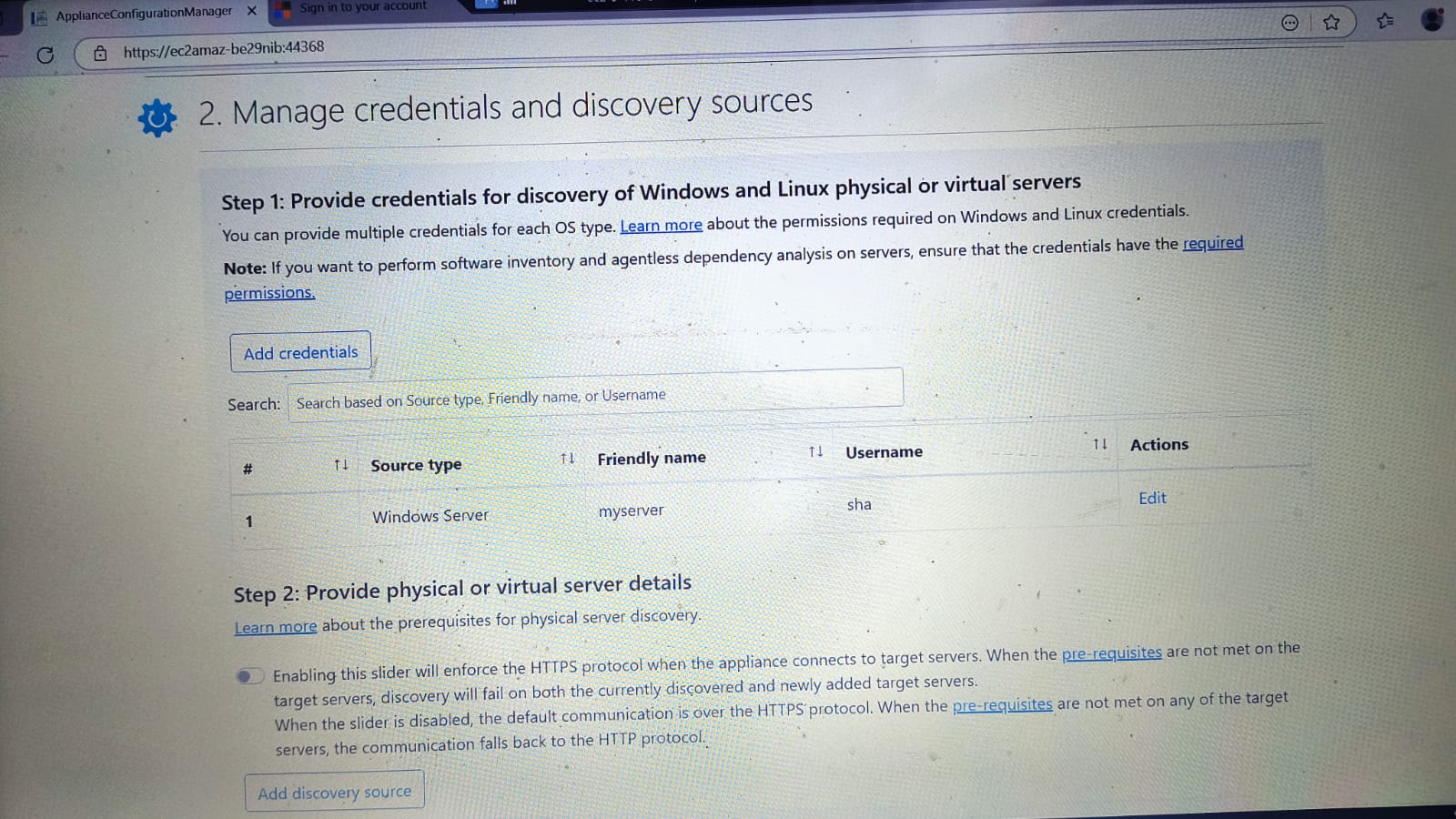This screenshot has height=819, width=1456.
Task: Open the browser profile avatar
Action: (x=1432, y=18)
